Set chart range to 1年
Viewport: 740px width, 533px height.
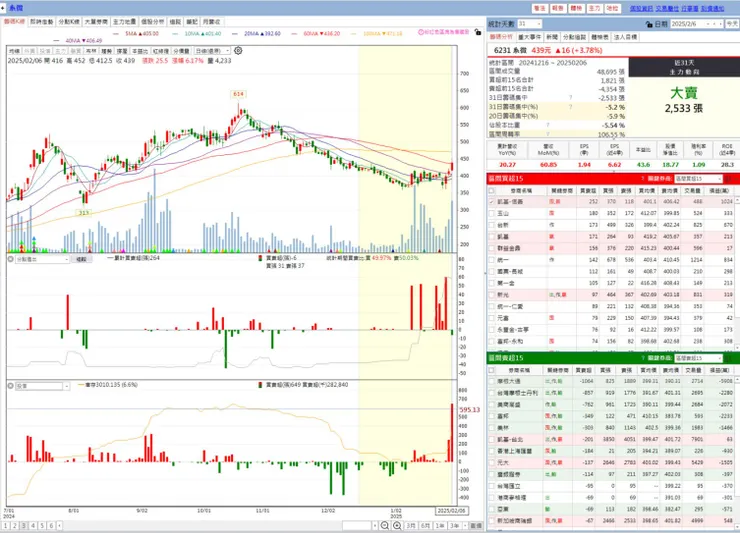pos(440,525)
